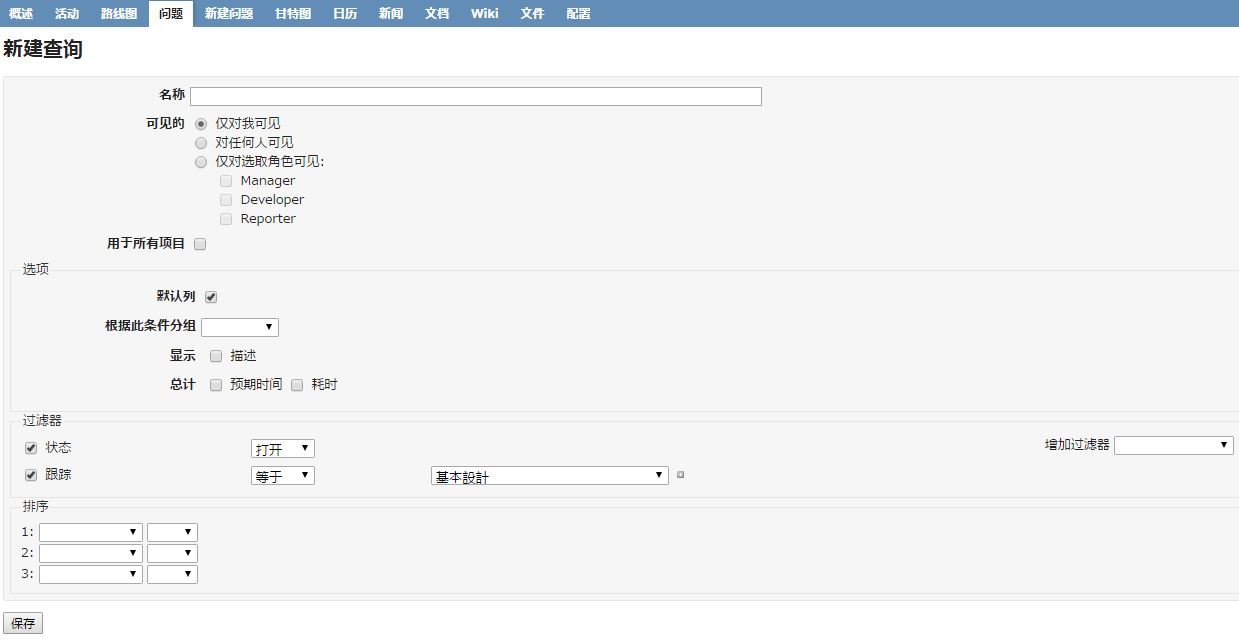The width and height of the screenshot is (1239, 640).
Task: Open the 路线图 tab
Action: coord(119,14)
